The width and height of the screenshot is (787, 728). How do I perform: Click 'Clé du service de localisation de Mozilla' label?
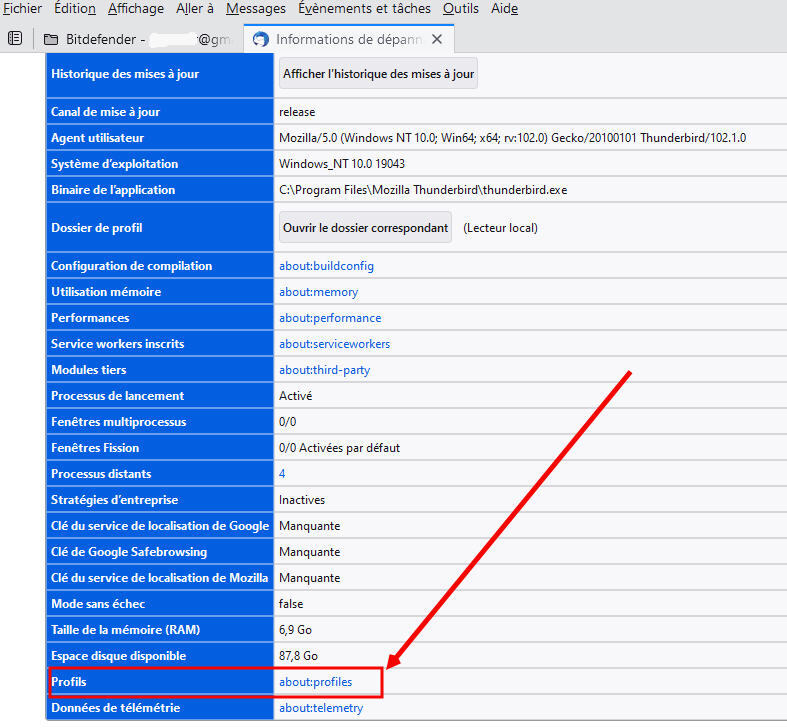coord(160,578)
